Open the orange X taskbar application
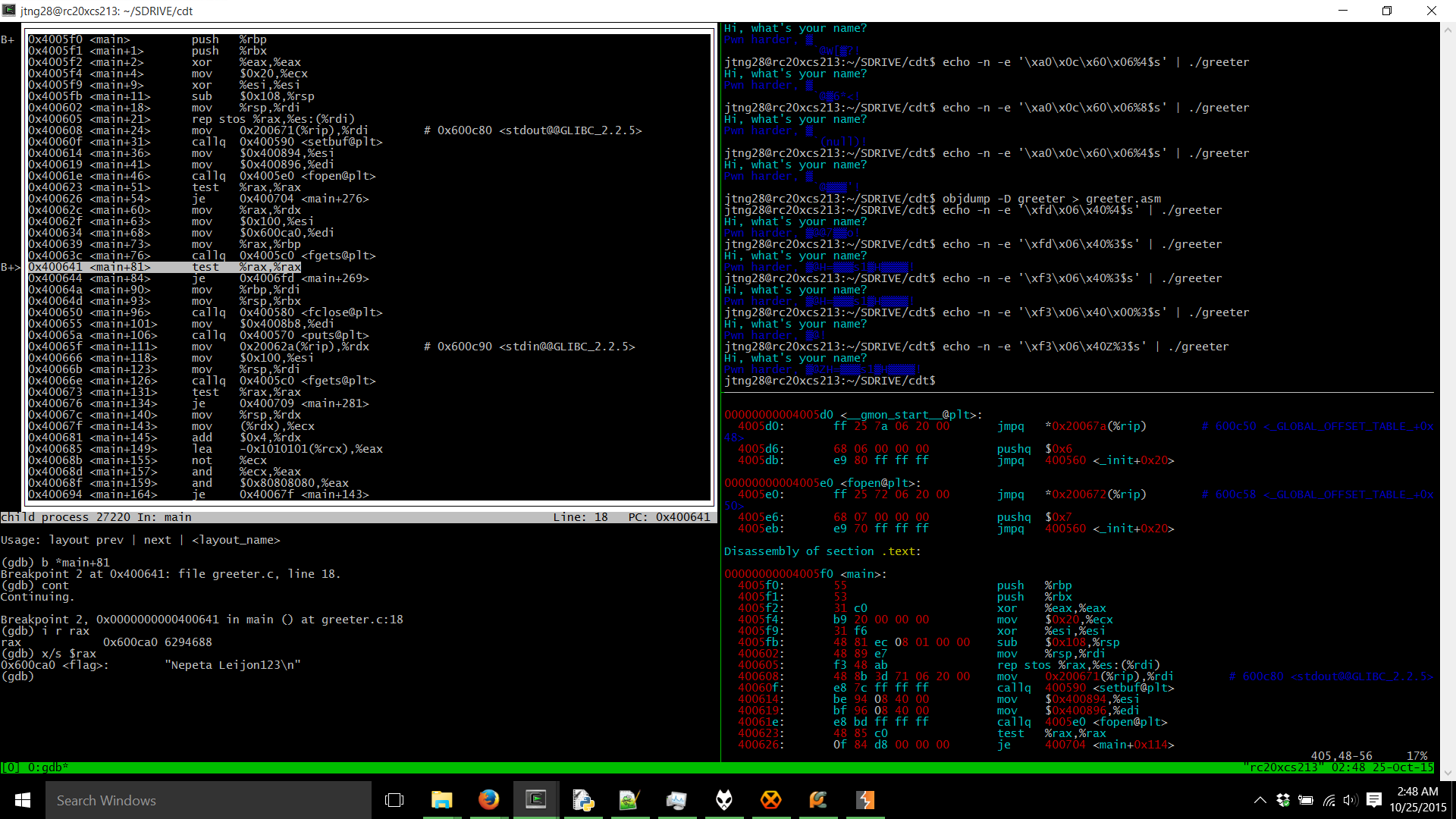 (x=771, y=800)
